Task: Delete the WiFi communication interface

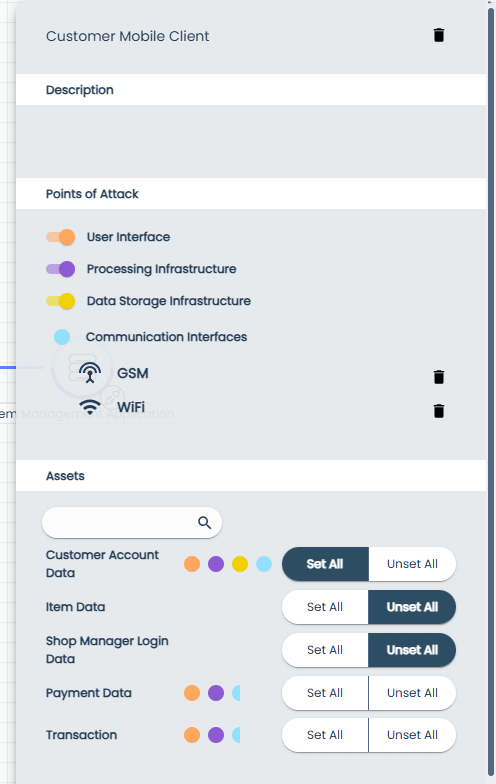Action: tap(438, 411)
